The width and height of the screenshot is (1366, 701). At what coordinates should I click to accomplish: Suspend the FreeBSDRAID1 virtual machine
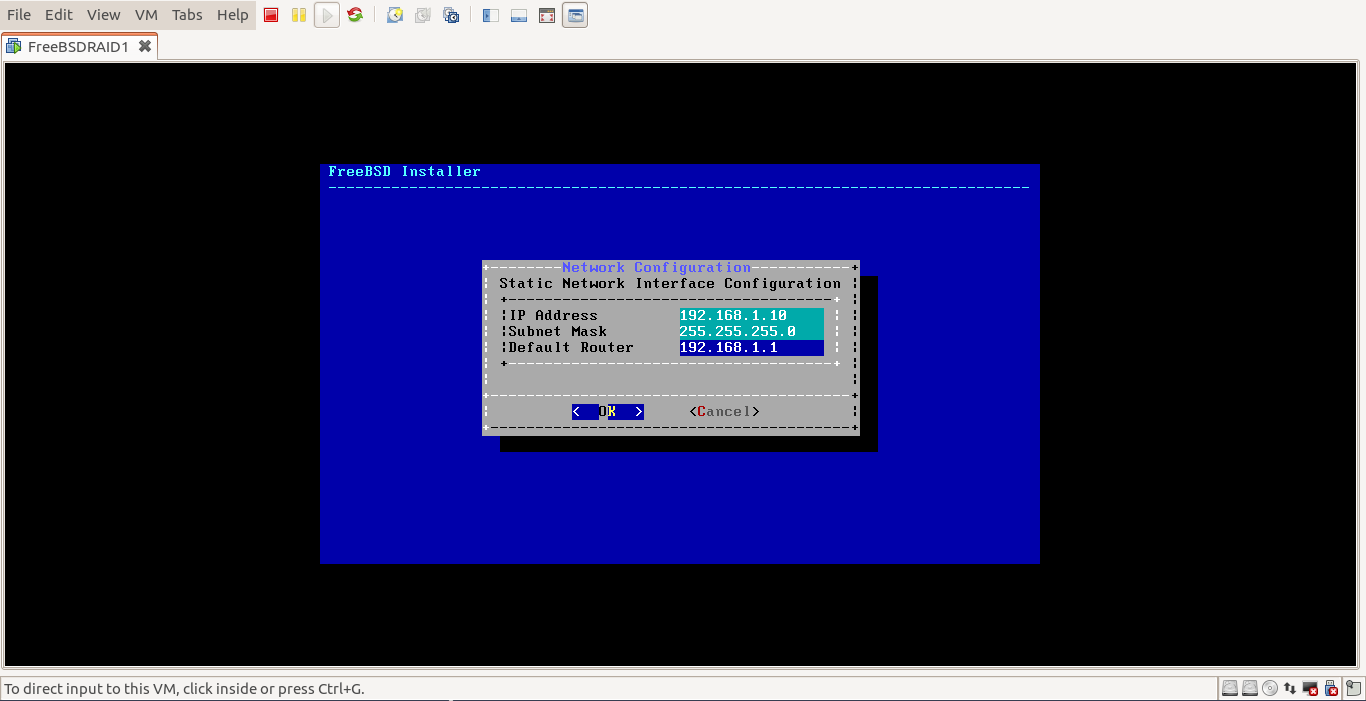(x=298, y=14)
